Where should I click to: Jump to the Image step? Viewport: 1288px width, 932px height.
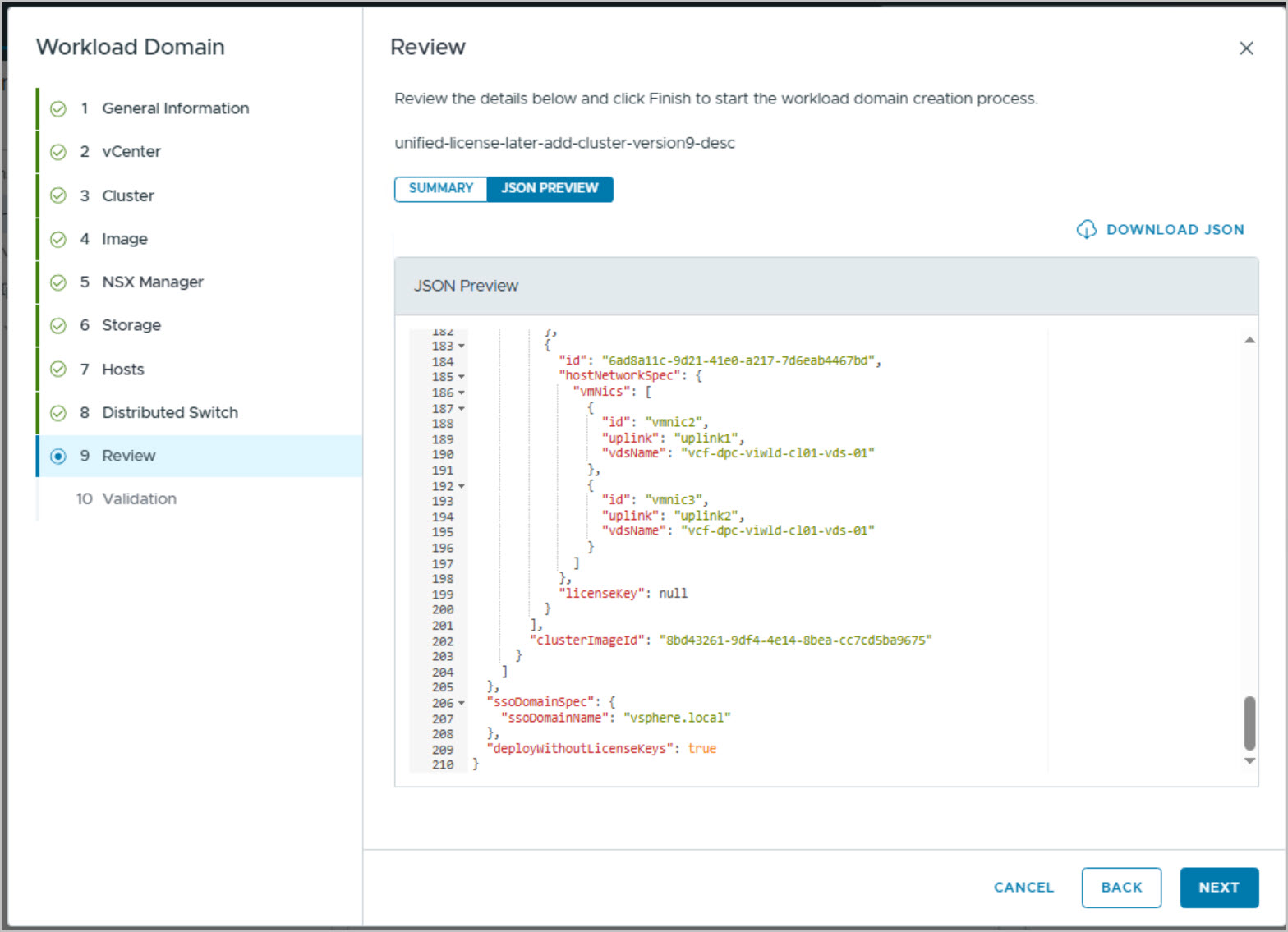125,239
